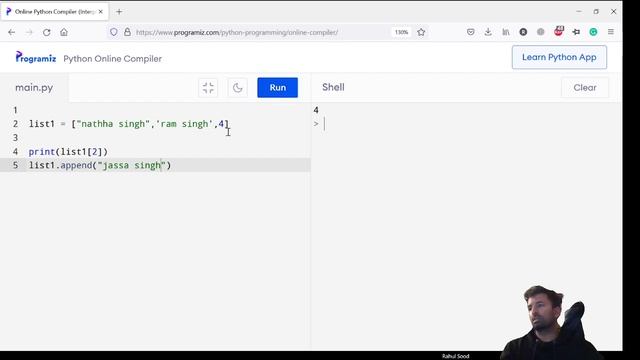This screenshot has width=640, height=360.
Task: Open the red badge extension icon
Action: (x=558, y=31)
